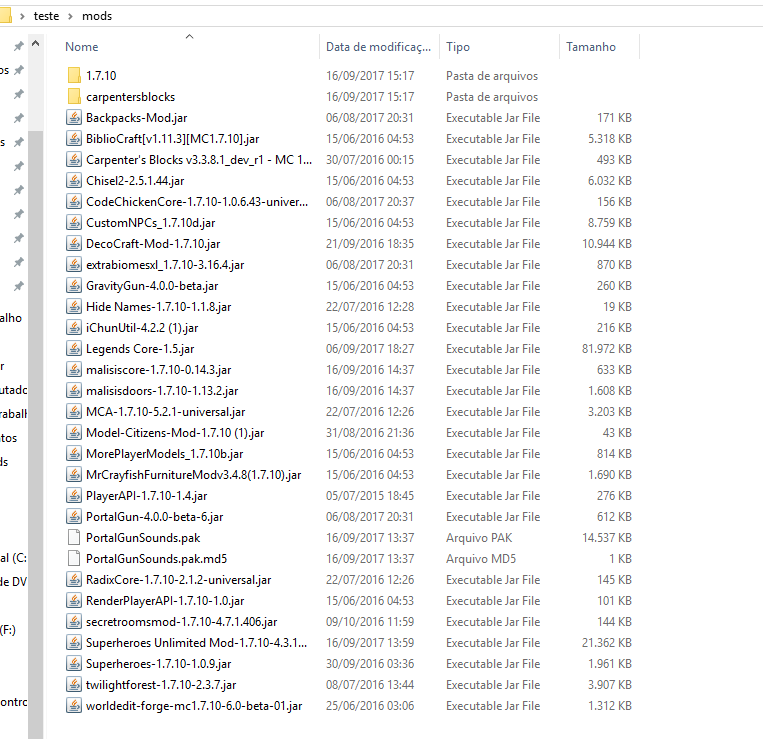
Task: Click the Backpacks-Mod.jar file icon
Action: (x=74, y=117)
